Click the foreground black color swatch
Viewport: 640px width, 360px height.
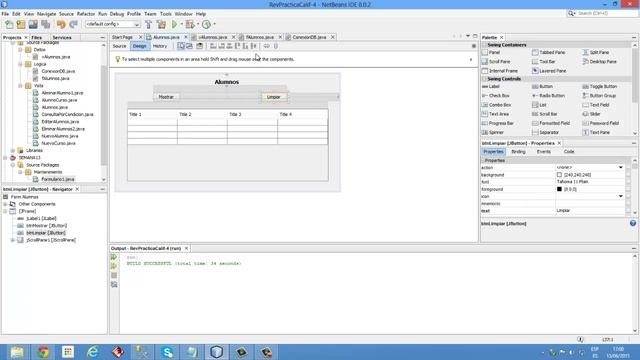pyautogui.click(x=559, y=189)
